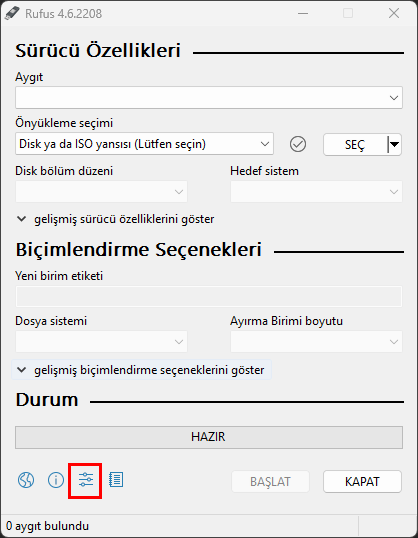The width and height of the screenshot is (418, 538).
Task: Show the log via notepad icon
Action: pyautogui.click(x=116, y=480)
